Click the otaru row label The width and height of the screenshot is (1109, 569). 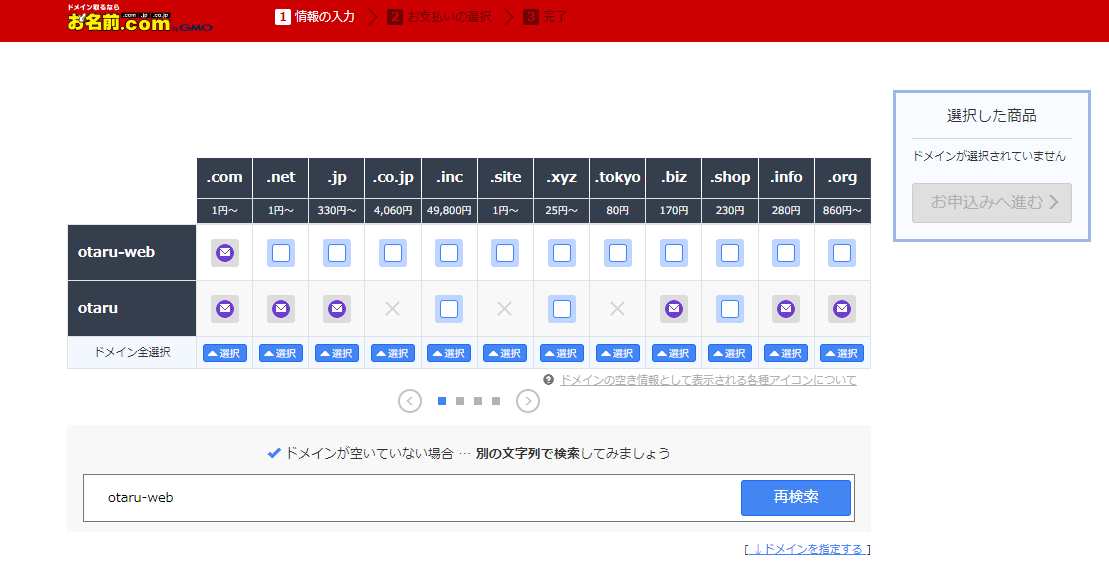coord(132,308)
